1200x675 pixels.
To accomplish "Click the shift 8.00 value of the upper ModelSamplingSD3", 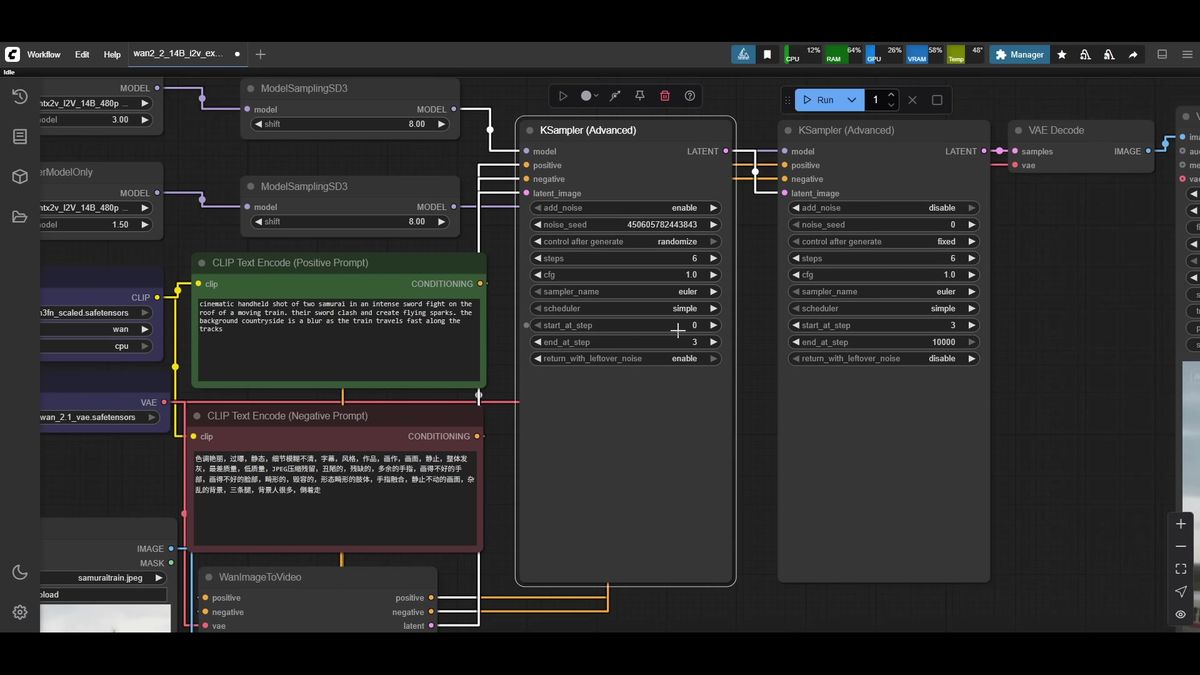I will [416, 124].
